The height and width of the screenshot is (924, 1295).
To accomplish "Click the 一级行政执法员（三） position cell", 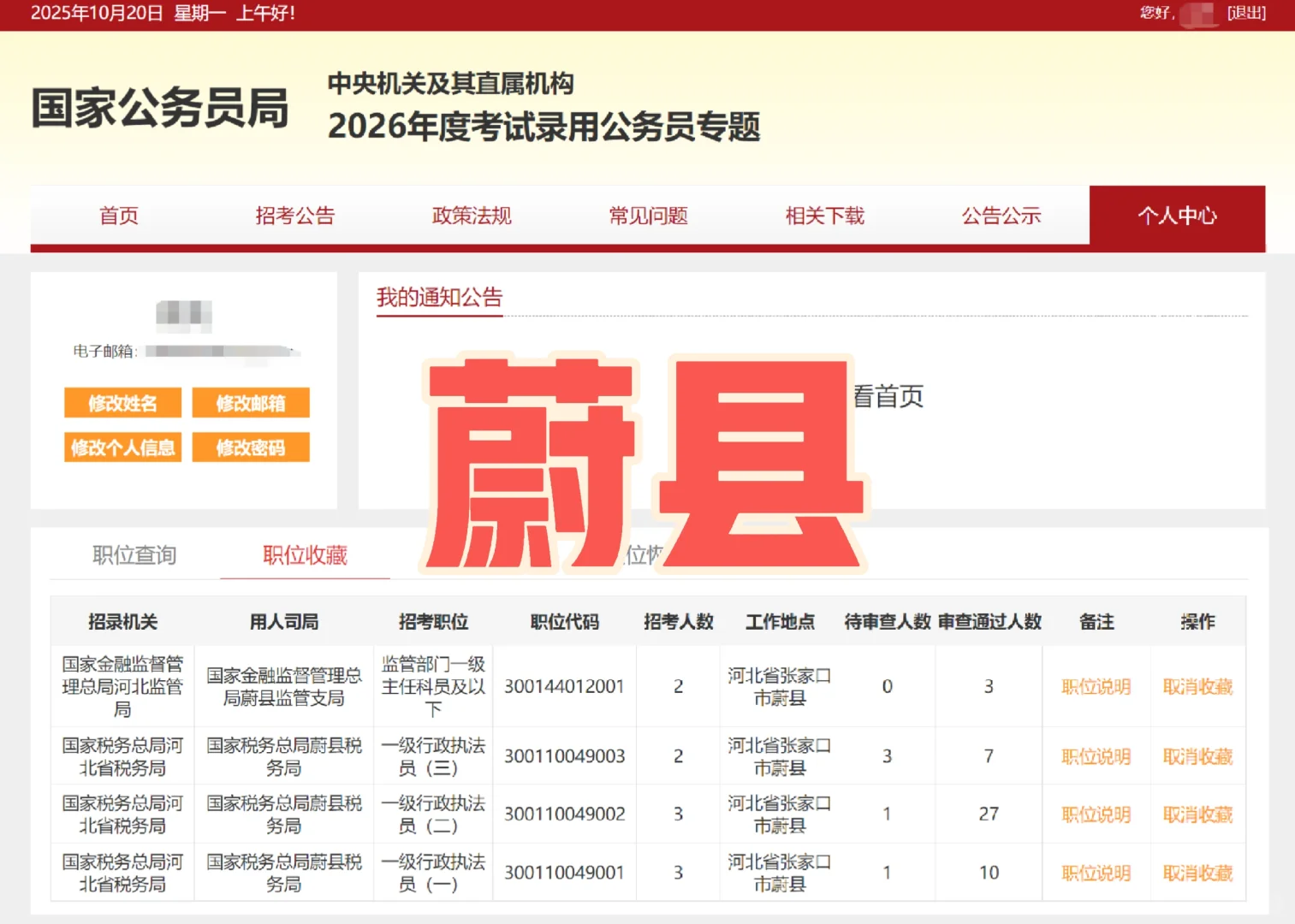I will click(x=433, y=756).
